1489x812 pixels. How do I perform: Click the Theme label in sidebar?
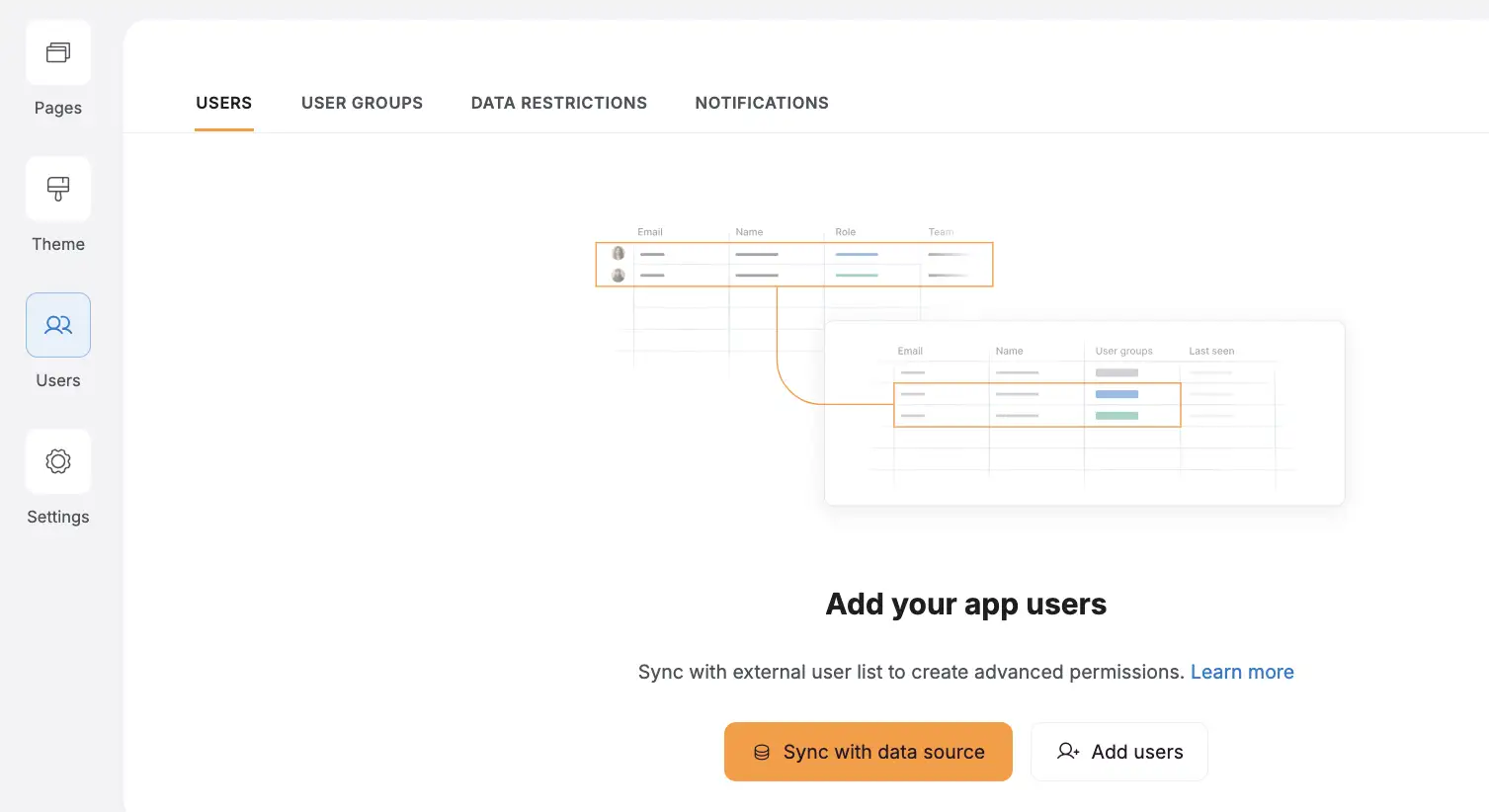58,244
